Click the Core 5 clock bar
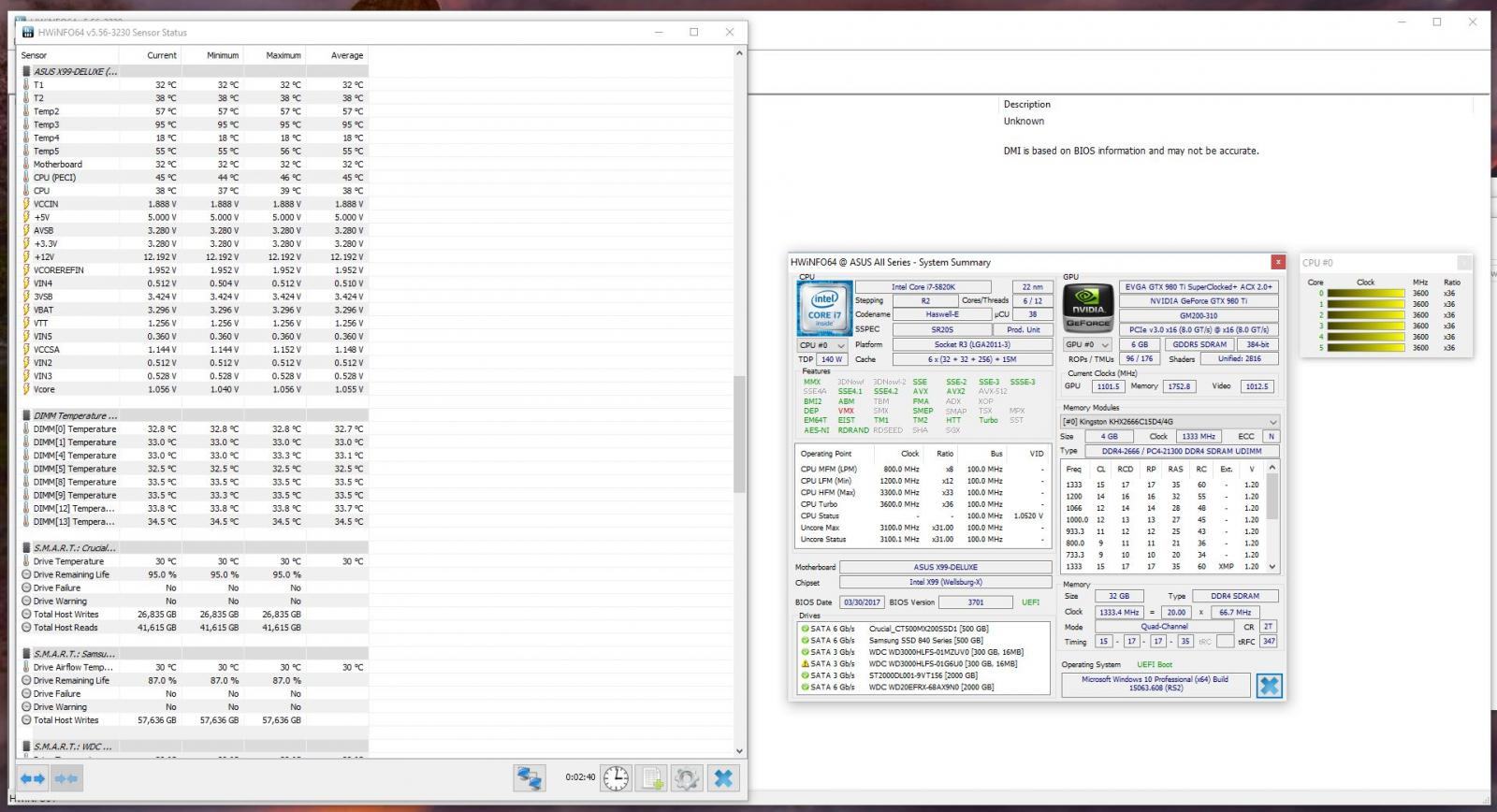Screen dimensions: 1497x812 [x=1366, y=347]
